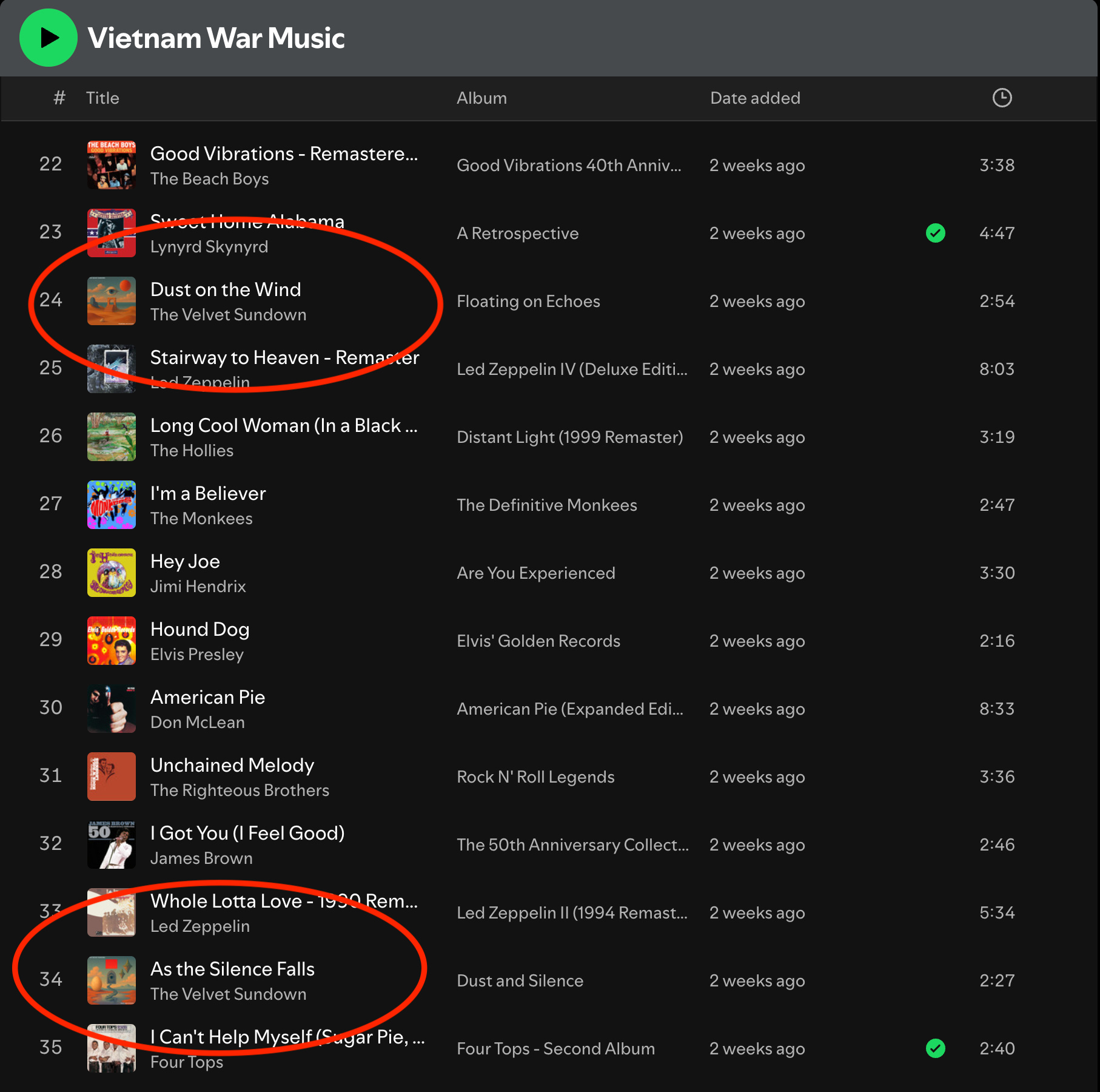Screen dimensions: 1100x1092
Task: Open album Distant Light (1999 Remaster)
Action: pyautogui.click(x=570, y=437)
